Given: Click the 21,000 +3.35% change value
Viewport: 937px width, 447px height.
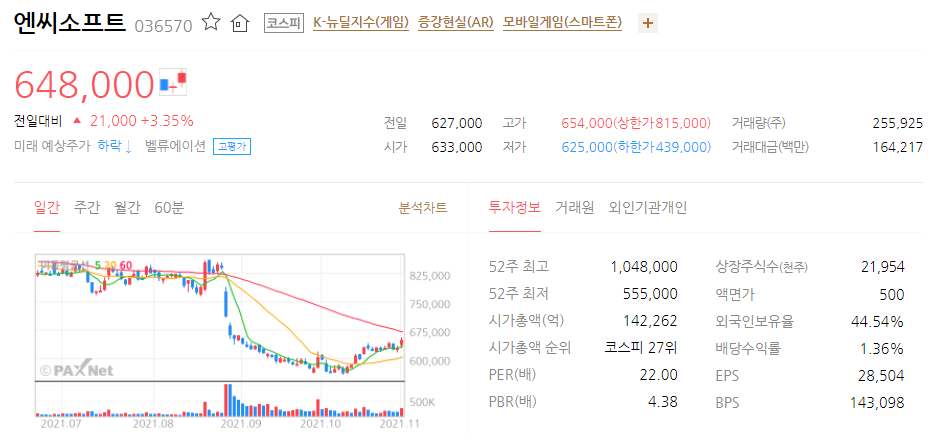Looking at the screenshot, I should (x=142, y=121).
